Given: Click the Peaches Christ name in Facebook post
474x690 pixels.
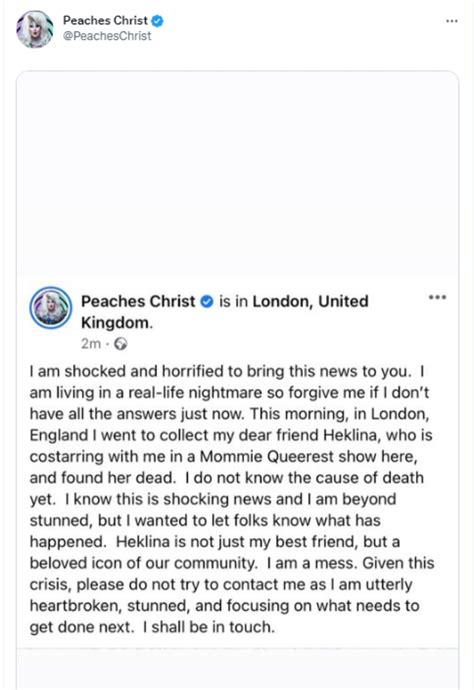Looking at the screenshot, I should [138, 301].
